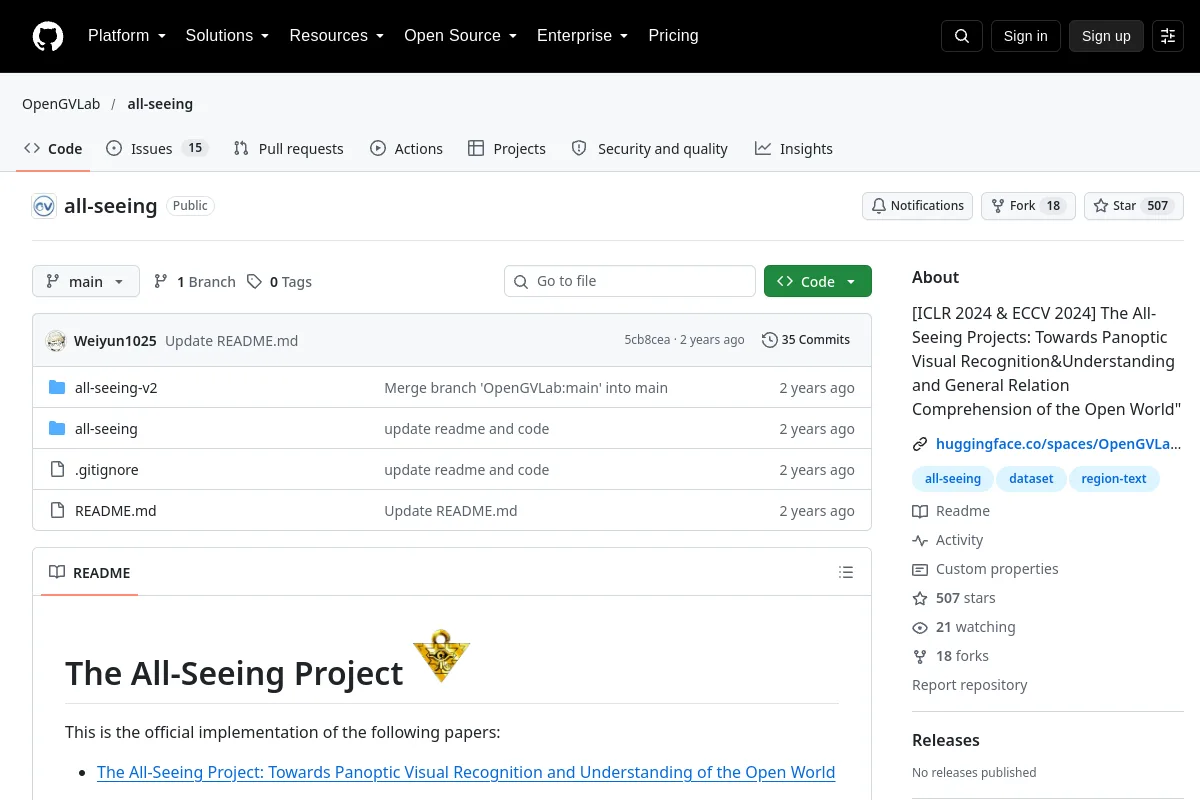Image resolution: width=1200 pixels, height=800 pixels.
Task: Click the Sign up button
Action: 1106,36
